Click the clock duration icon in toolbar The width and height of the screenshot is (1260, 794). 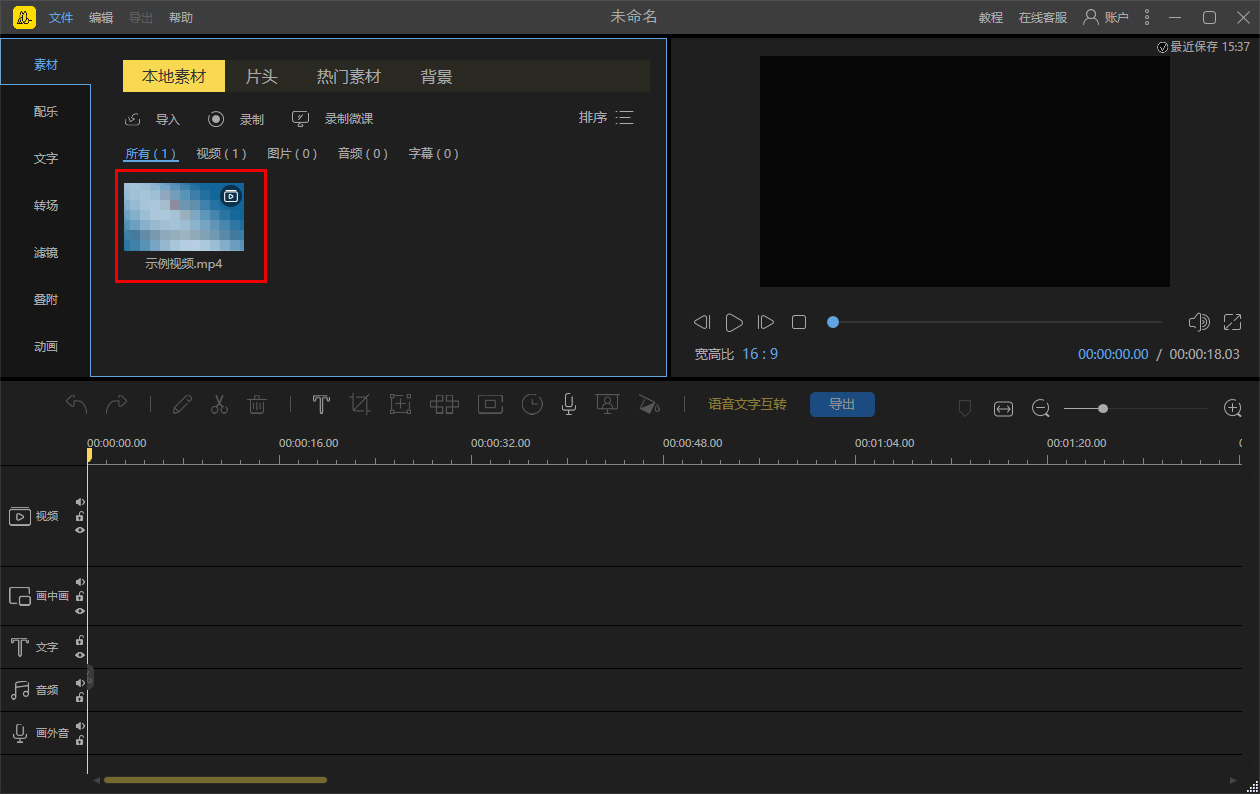(x=532, y=404)
